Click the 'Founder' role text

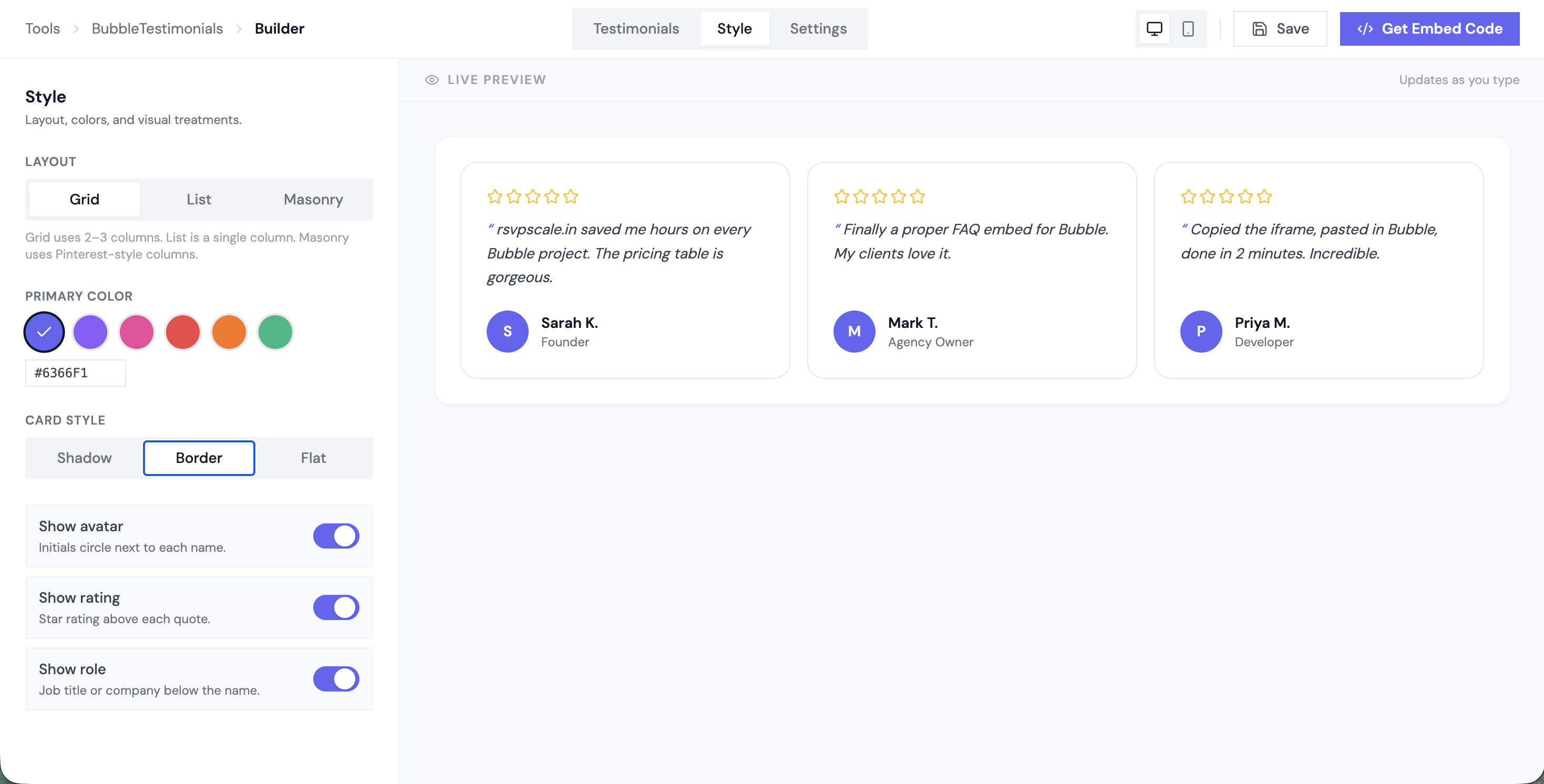tap(564, 342)
